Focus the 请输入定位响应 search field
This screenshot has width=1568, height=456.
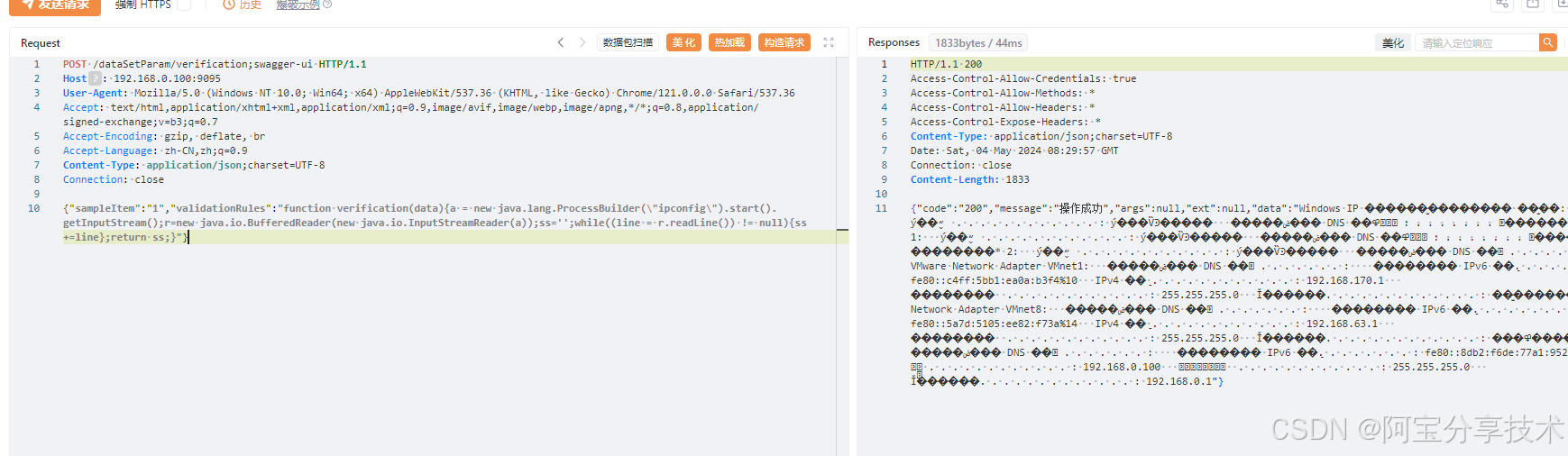[1477, 43]
